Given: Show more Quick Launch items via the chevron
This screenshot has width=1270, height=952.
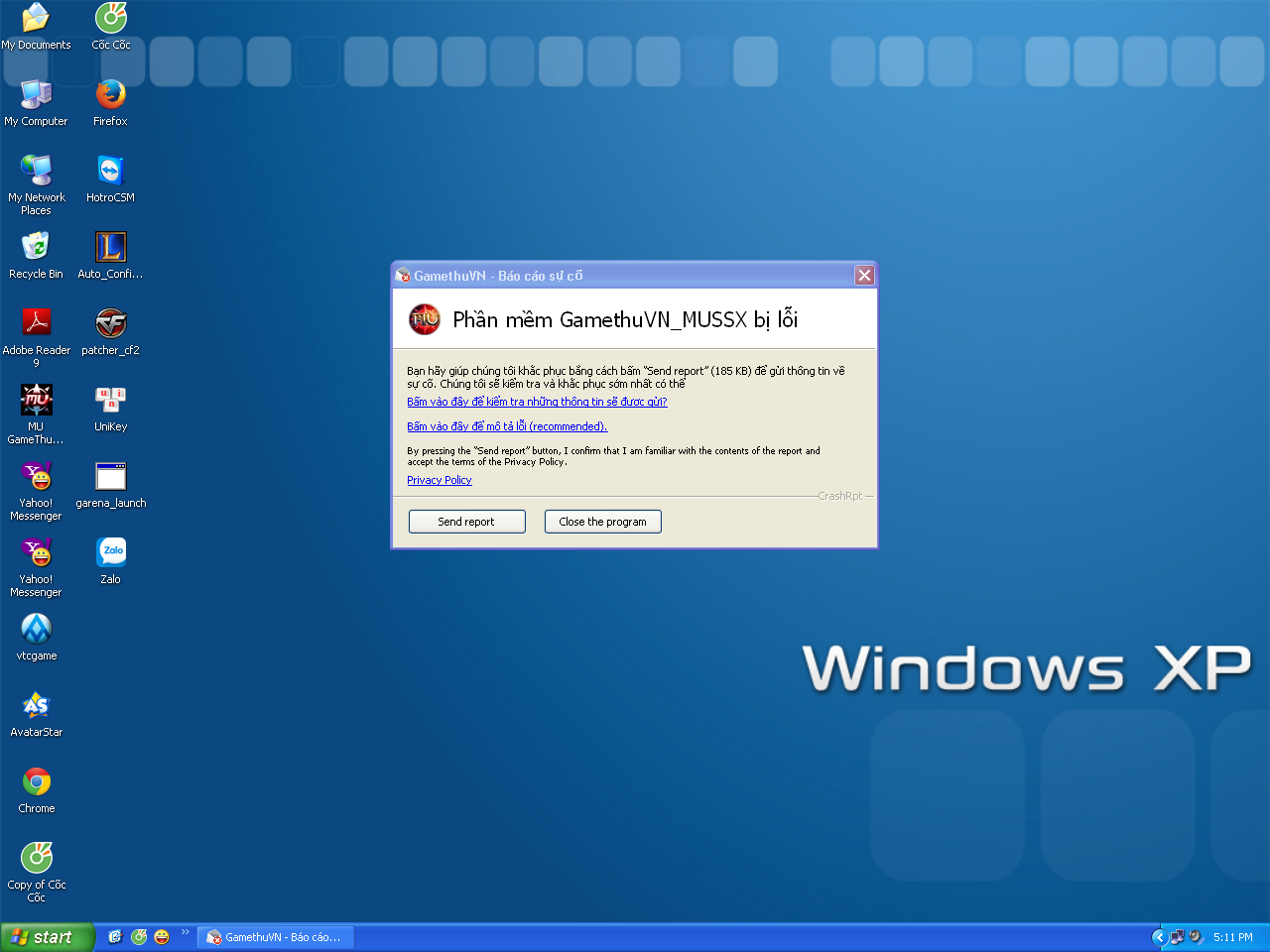Looking at the screenshot, I should tap(185, 931).
